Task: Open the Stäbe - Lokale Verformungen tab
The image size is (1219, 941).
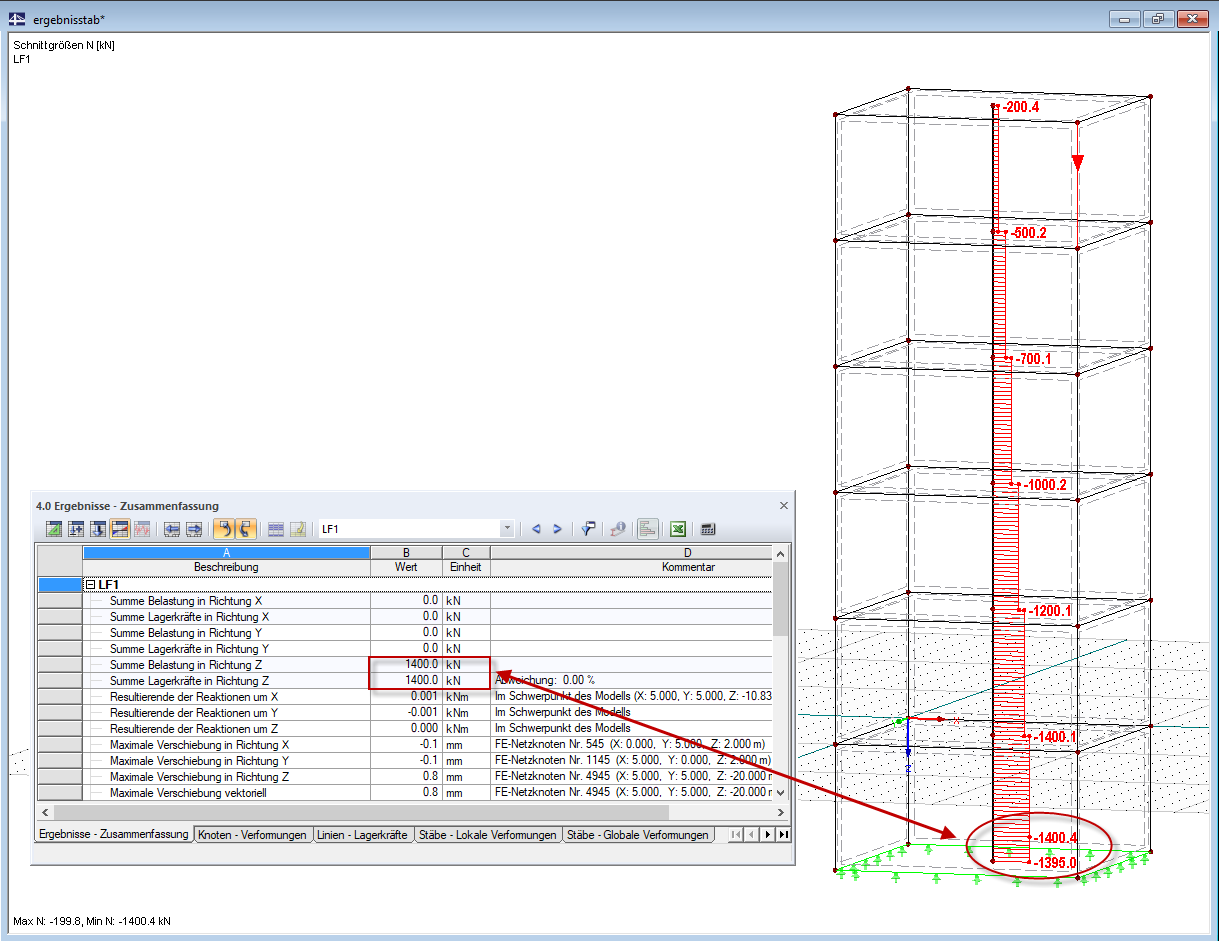Action: click(x=488, y=834)
